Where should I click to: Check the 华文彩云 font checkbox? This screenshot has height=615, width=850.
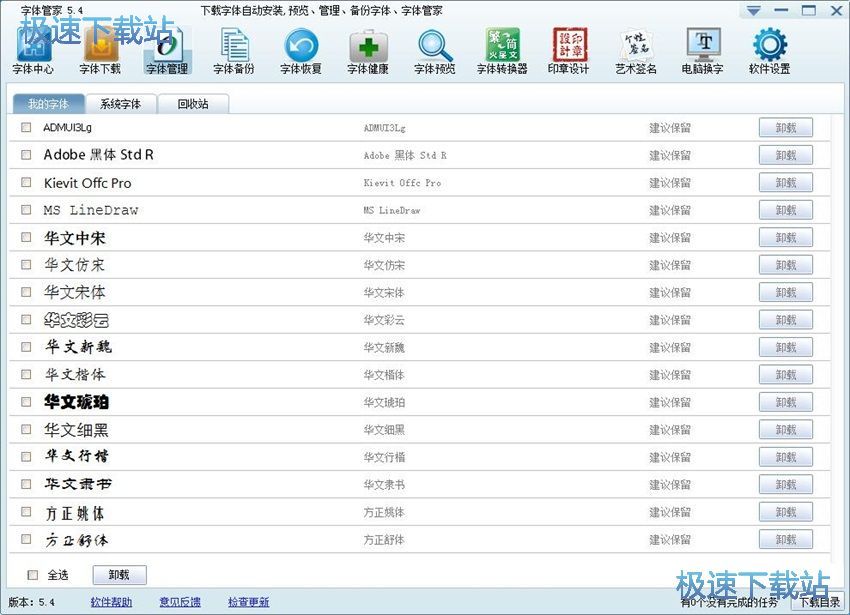click(26, 319)
